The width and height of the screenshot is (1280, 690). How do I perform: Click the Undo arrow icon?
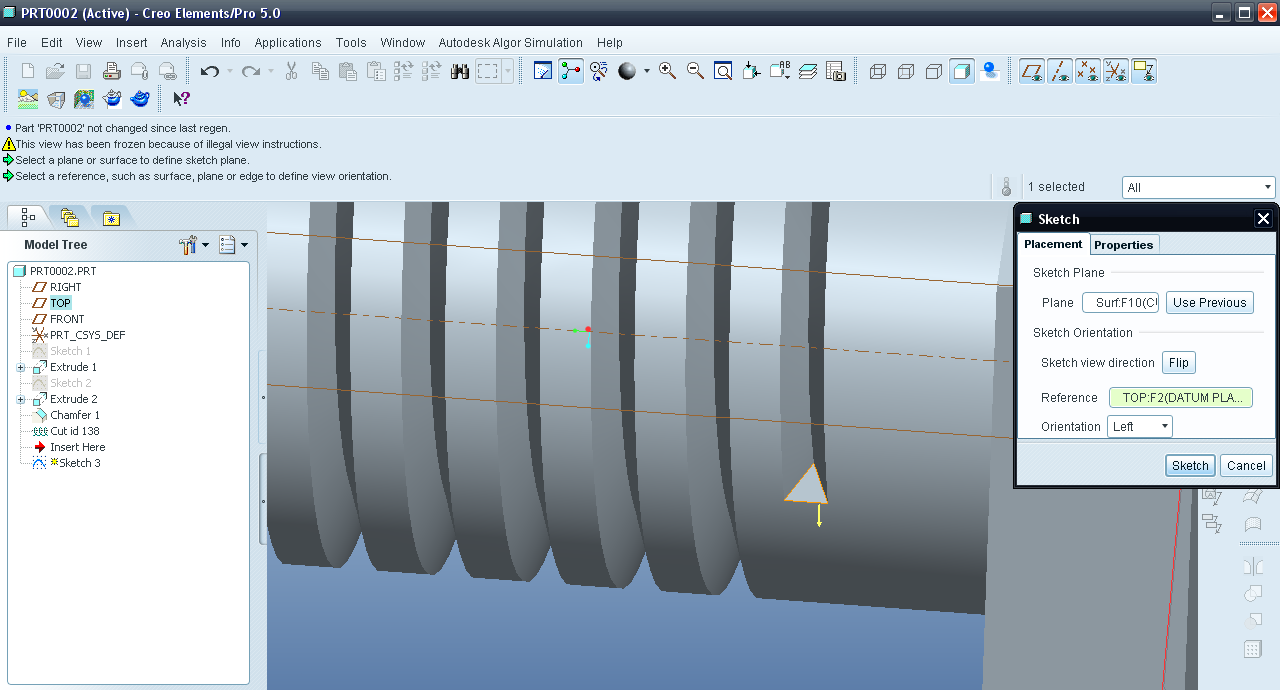(x=209, y=71)
